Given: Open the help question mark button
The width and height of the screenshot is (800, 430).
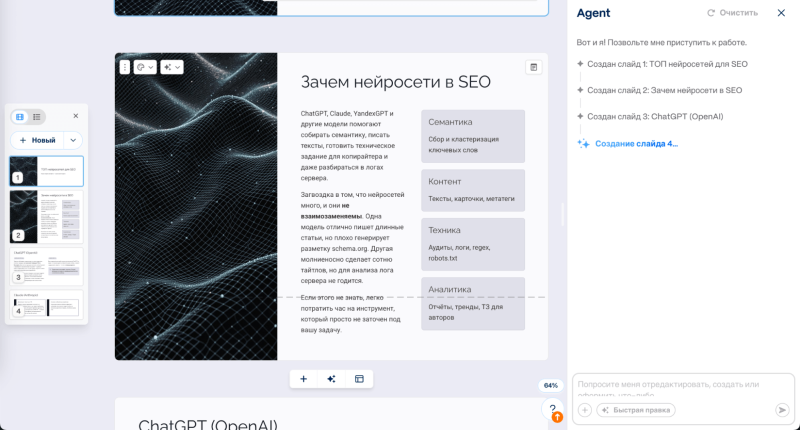Looking at the screenshot, I should coord(552,409).
